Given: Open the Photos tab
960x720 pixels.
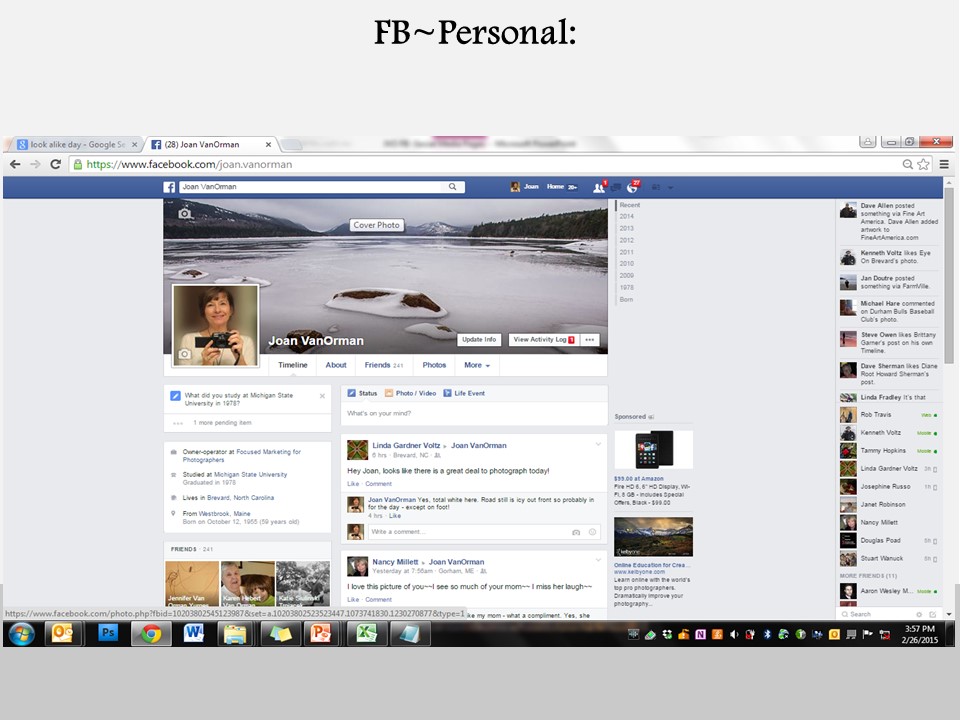Looking at the screenshot, I should (434, 365).
